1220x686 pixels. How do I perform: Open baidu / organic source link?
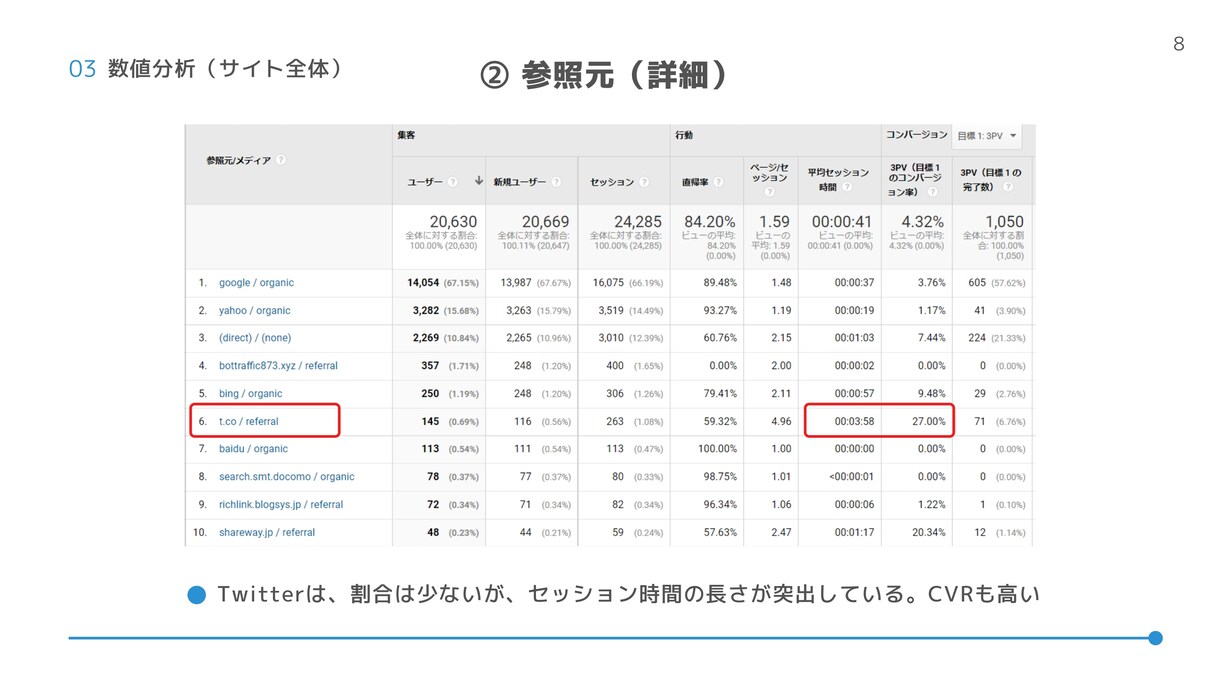[x=253, y=449]
